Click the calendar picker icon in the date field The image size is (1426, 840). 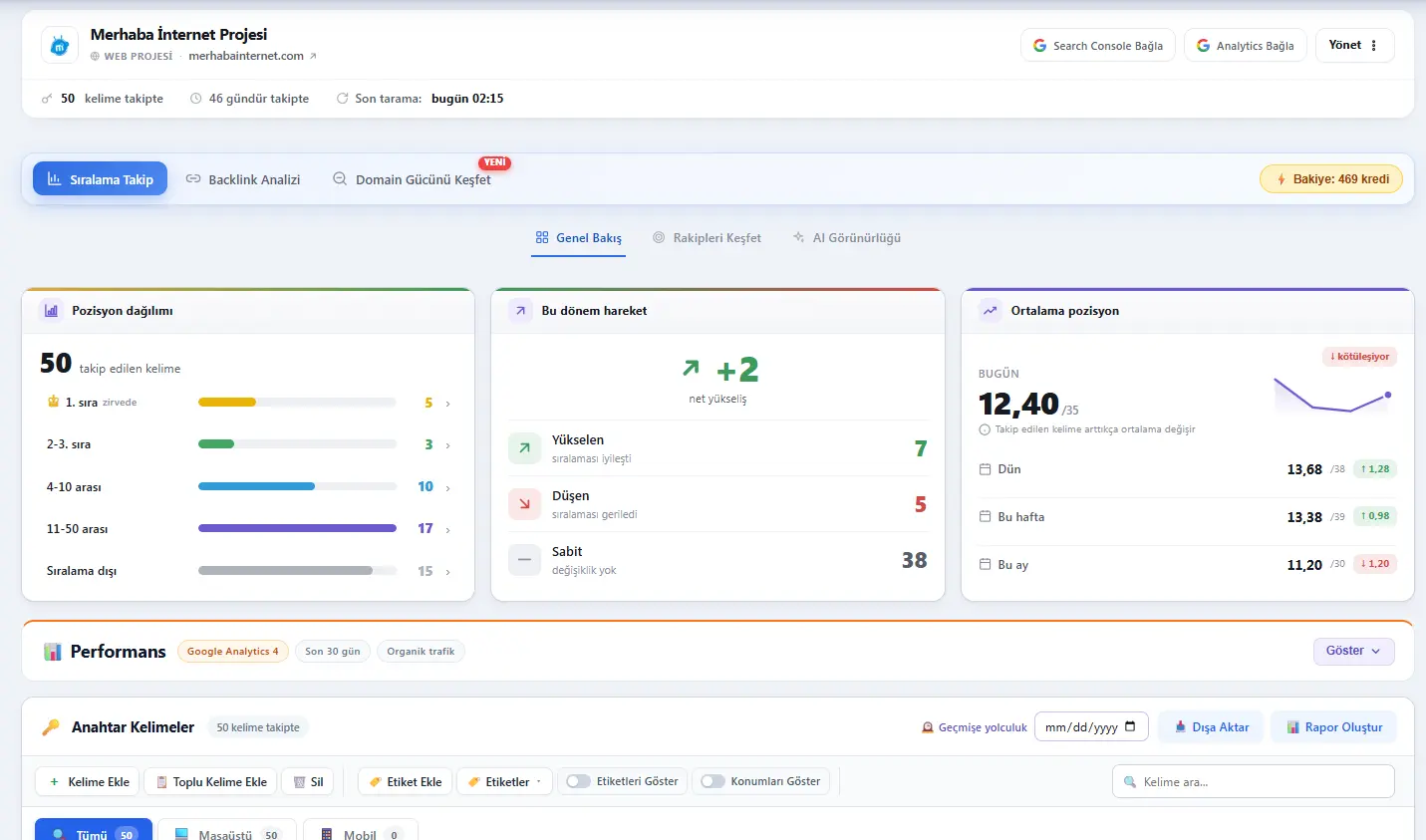pyautogui.click(x=1130, y=726)
